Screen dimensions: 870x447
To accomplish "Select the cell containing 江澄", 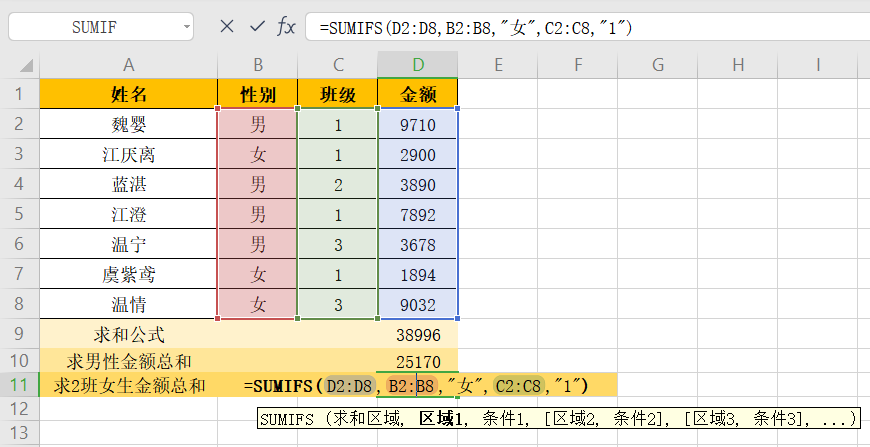I will [128, 214].
